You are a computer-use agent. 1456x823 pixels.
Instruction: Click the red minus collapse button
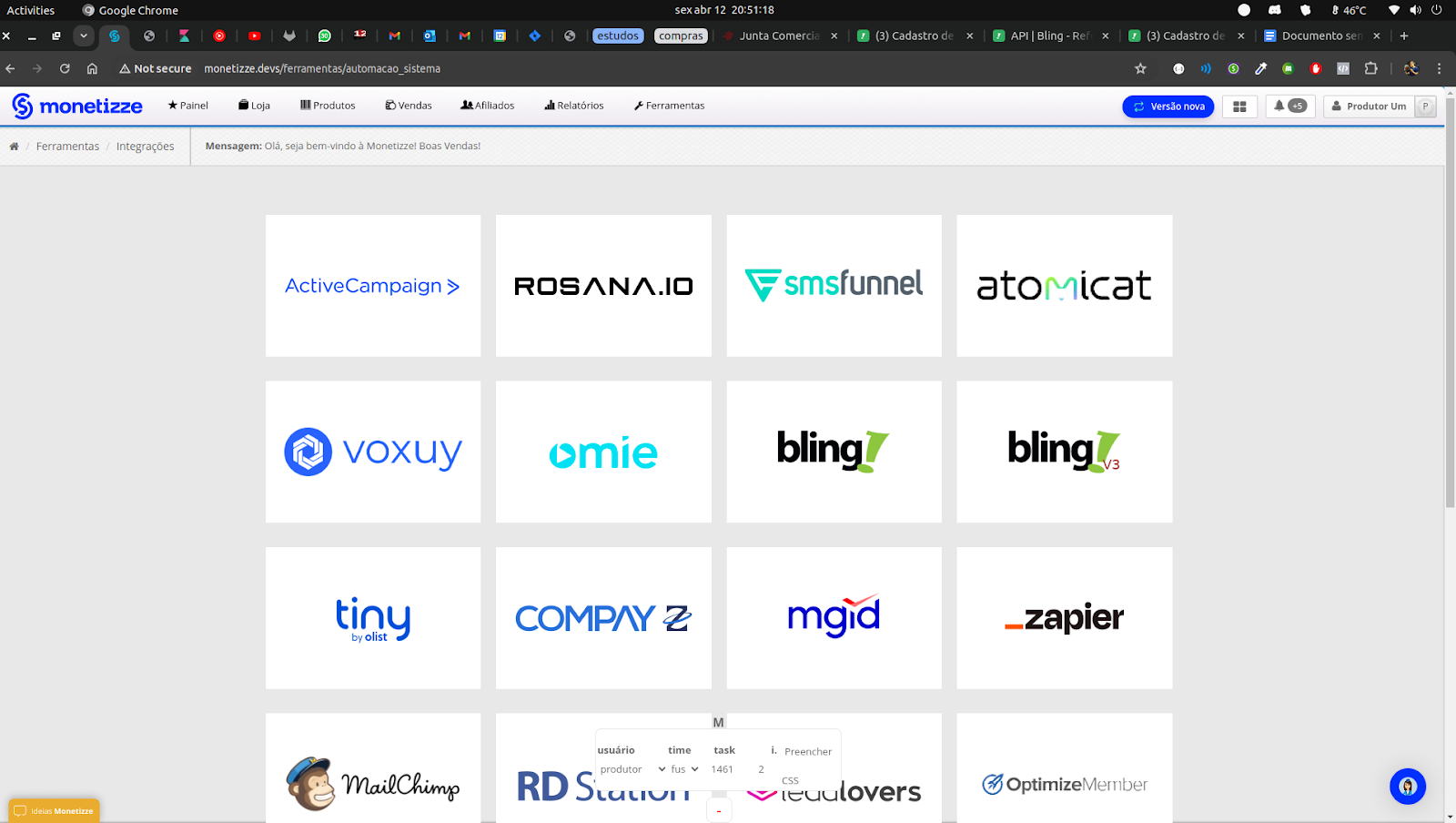(719, 810)
